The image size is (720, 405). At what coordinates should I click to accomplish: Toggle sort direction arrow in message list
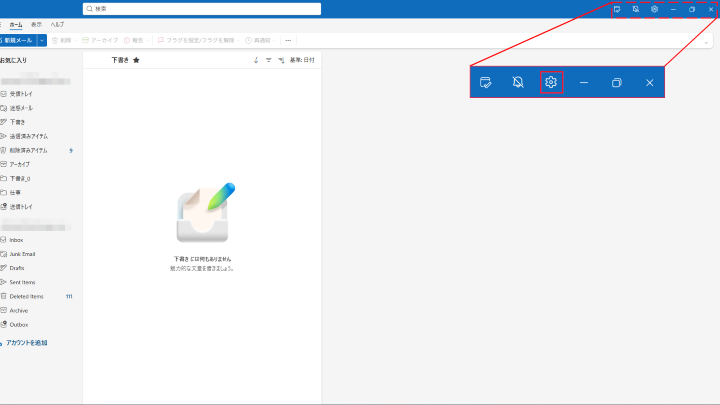(256, 60)
